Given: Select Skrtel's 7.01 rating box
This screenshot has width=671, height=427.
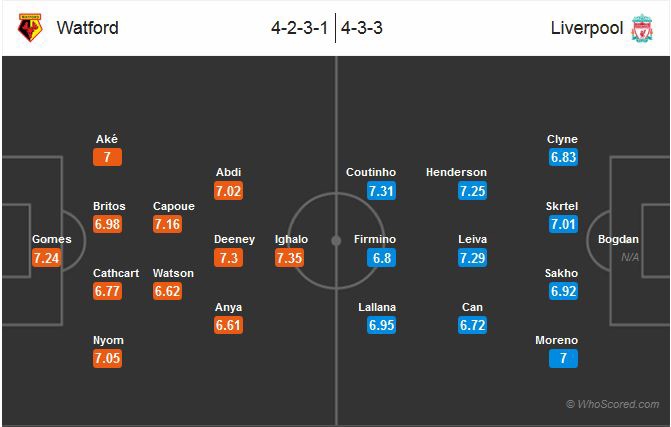Looking at the screenshot, I should click(x=563, y=224).
